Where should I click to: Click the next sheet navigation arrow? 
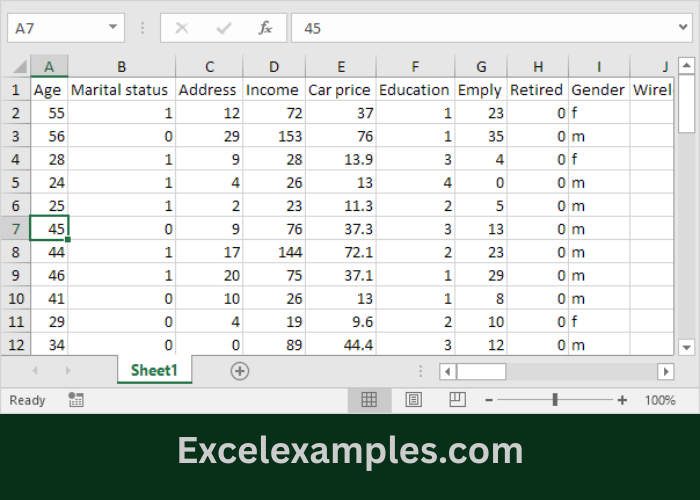pyautogui.click(x=68, y=371)
